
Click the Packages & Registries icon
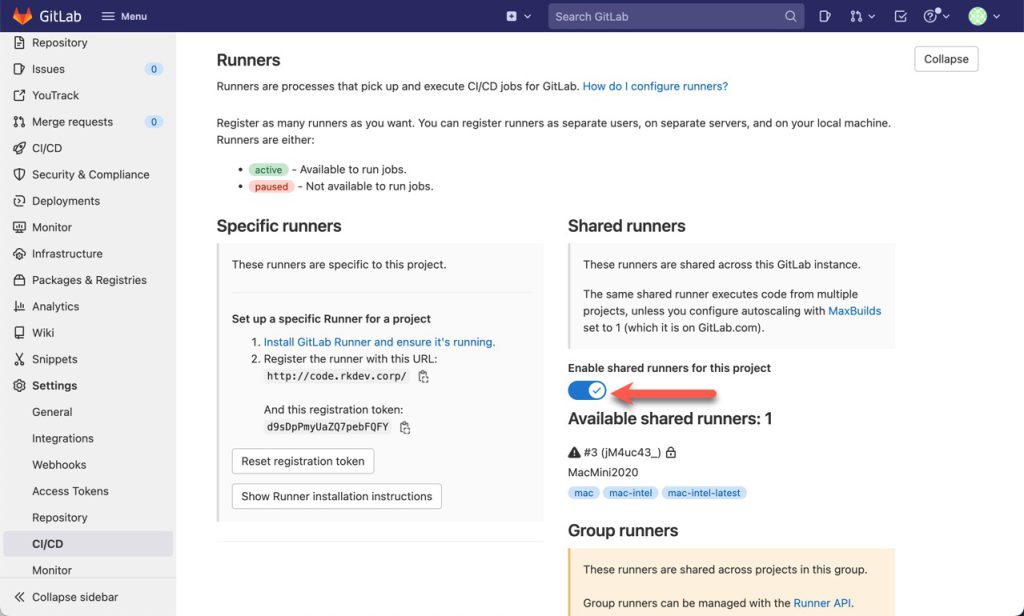click(19, 280)
